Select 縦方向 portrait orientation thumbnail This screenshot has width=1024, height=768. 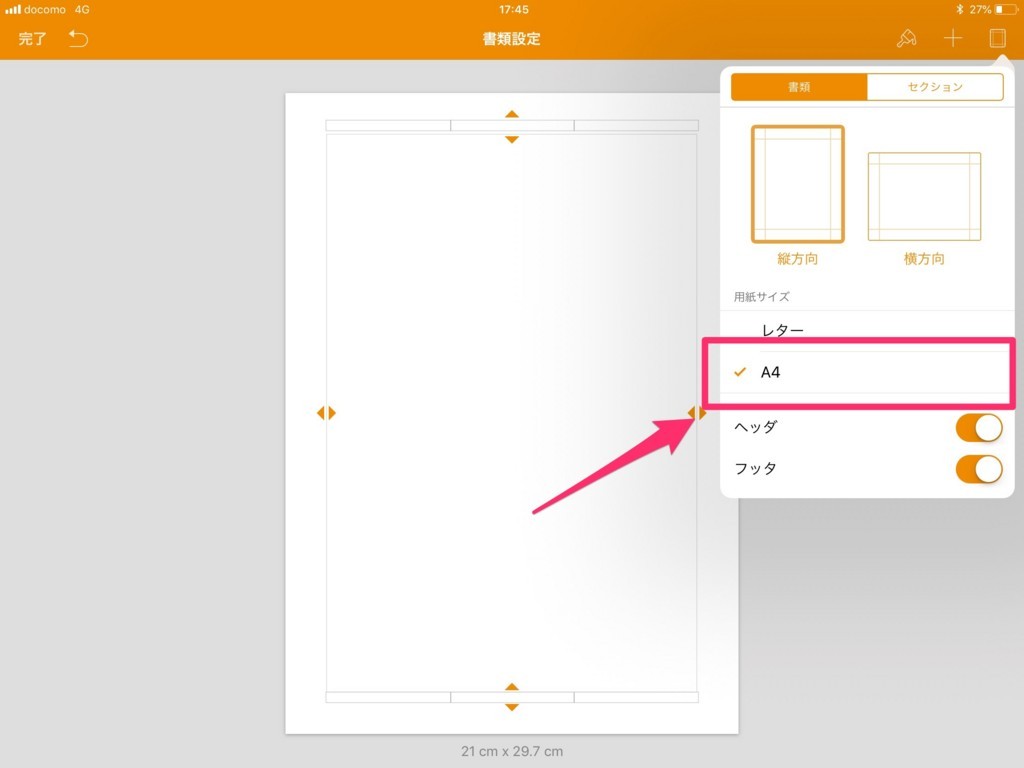[x=797, y=184]
